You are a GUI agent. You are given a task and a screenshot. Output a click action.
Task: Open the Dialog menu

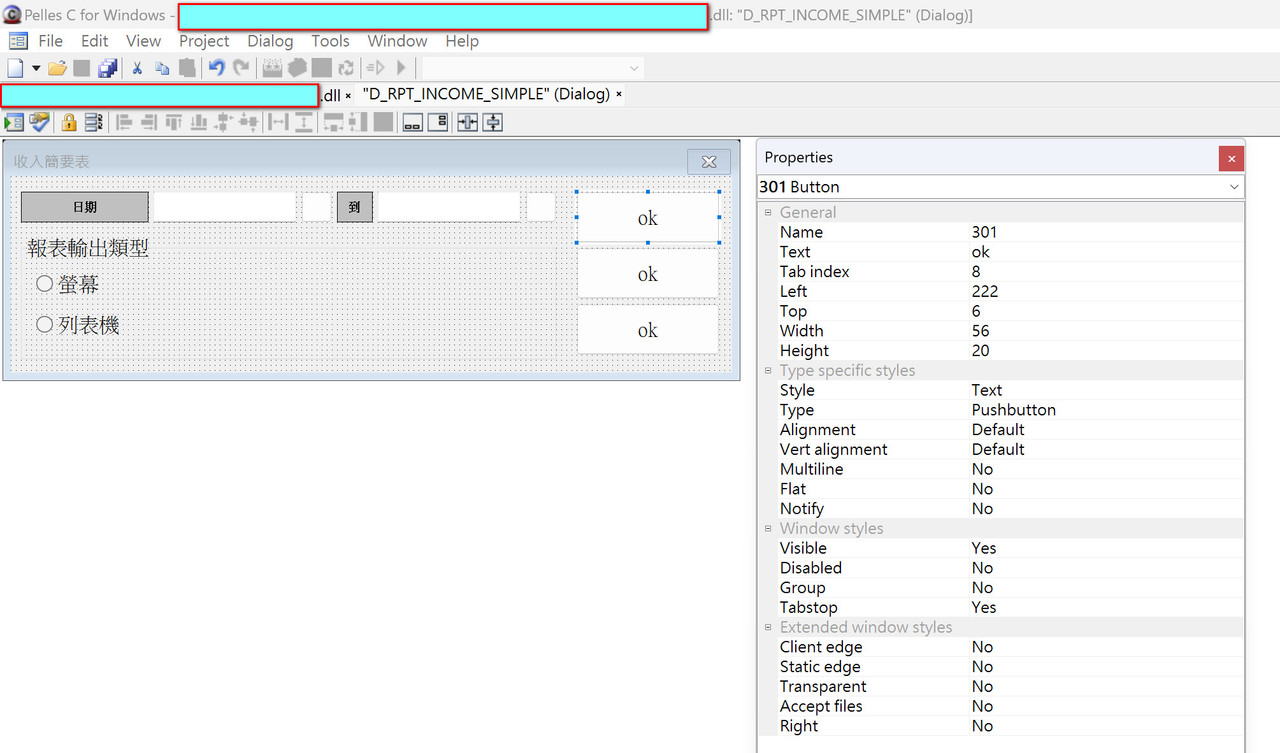point(270,41)
